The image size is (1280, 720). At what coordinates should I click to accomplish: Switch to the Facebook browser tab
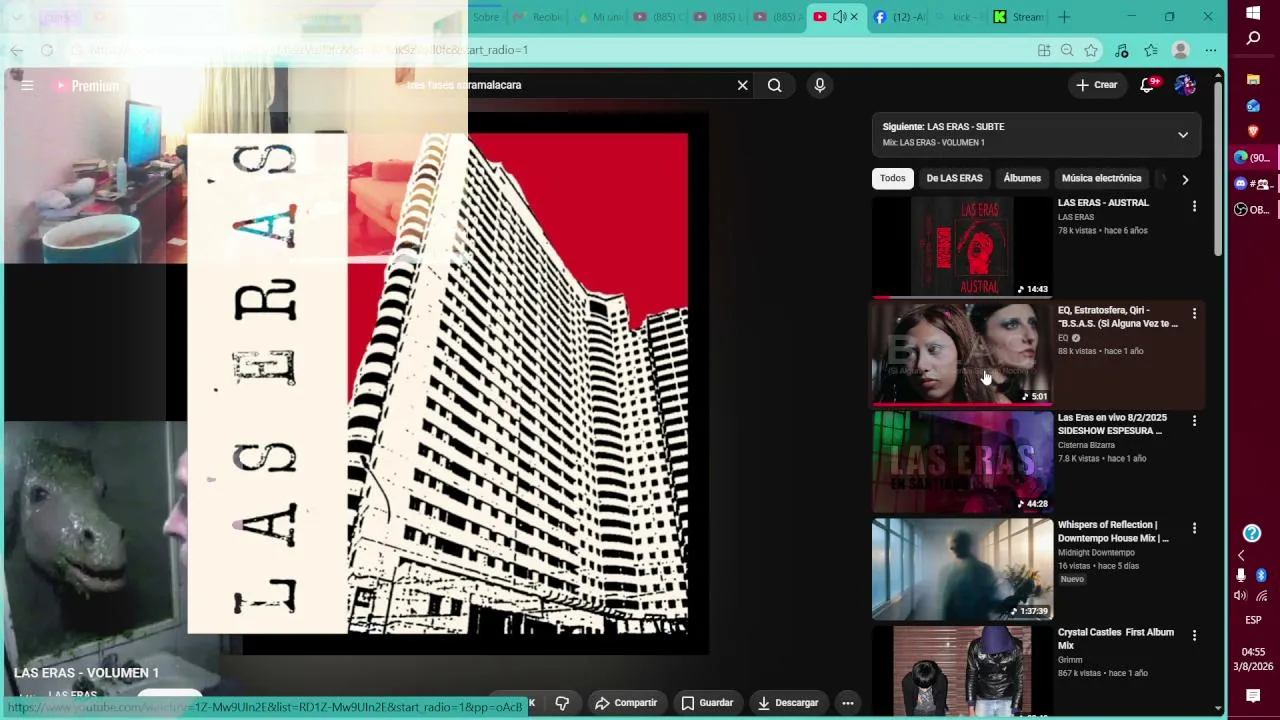coord(899,17)
